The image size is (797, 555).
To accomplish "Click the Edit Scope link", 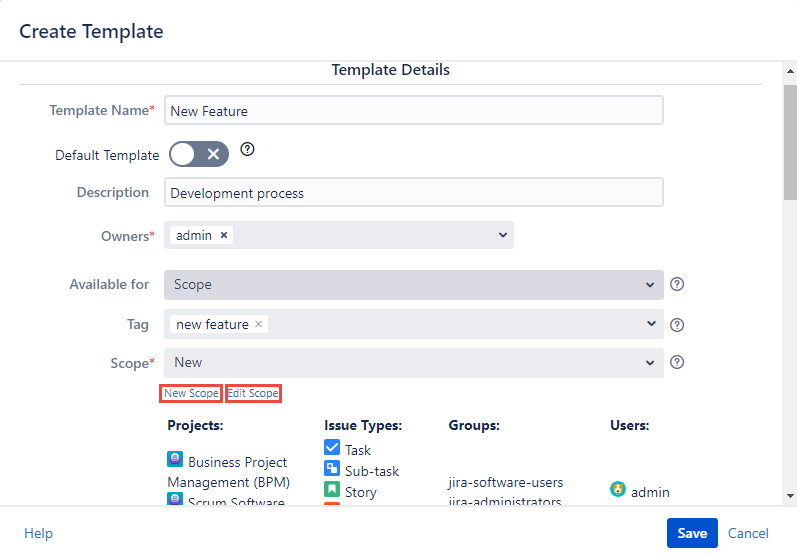I will click(253, 394).
